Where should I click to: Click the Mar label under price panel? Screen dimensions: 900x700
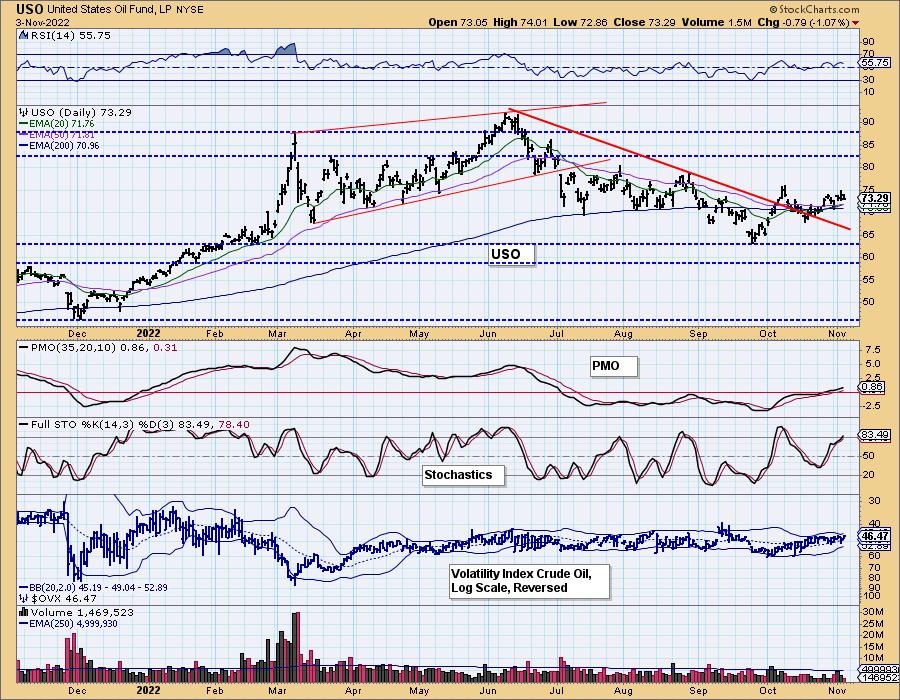(x=278, y=333)
